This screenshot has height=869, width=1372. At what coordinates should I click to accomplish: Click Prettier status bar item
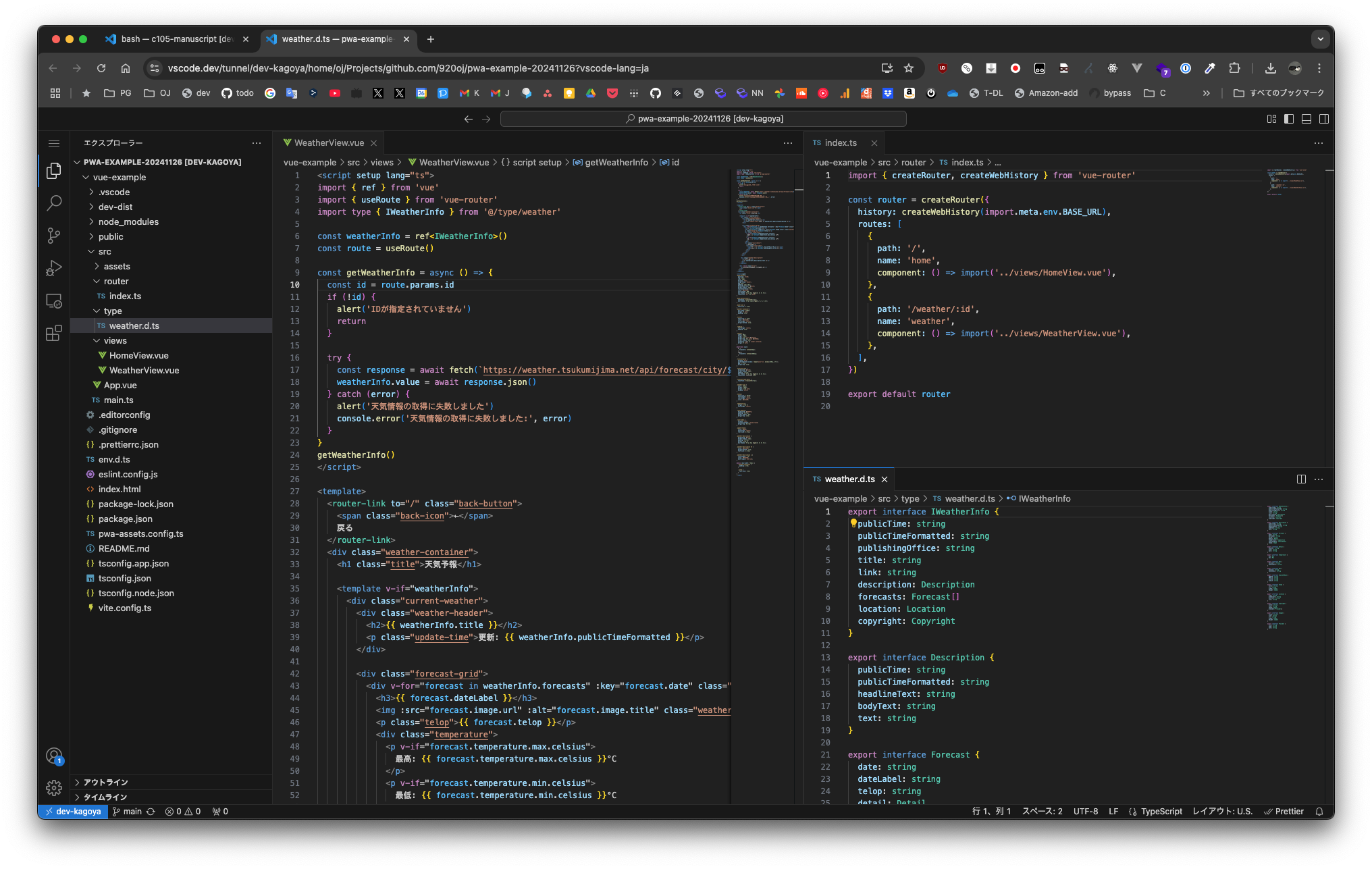(x=1284, y=812)
